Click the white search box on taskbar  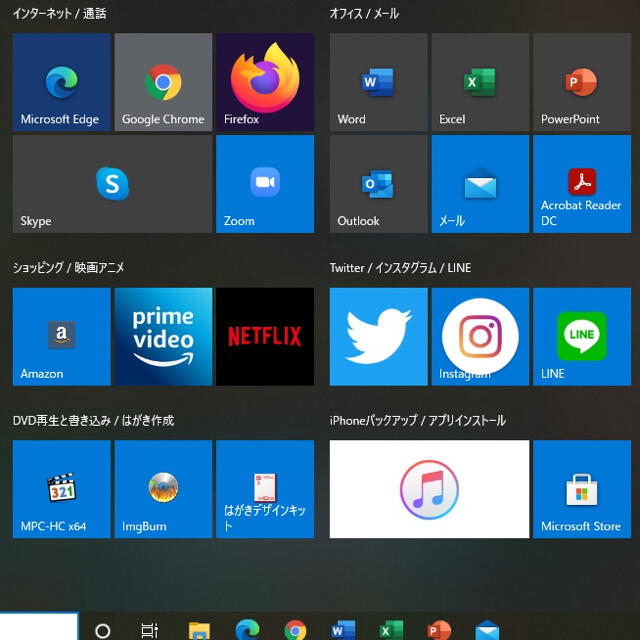click(x=39, y=626)
